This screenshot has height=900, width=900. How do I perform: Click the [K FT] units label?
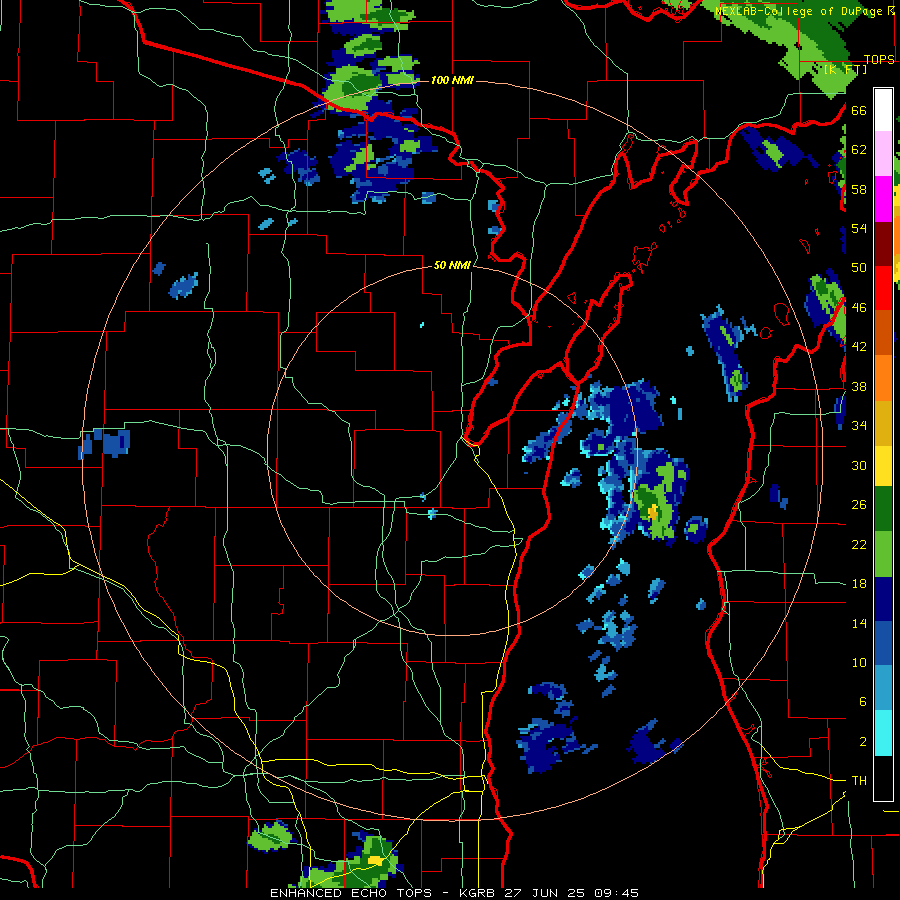(x=845, y=69)
